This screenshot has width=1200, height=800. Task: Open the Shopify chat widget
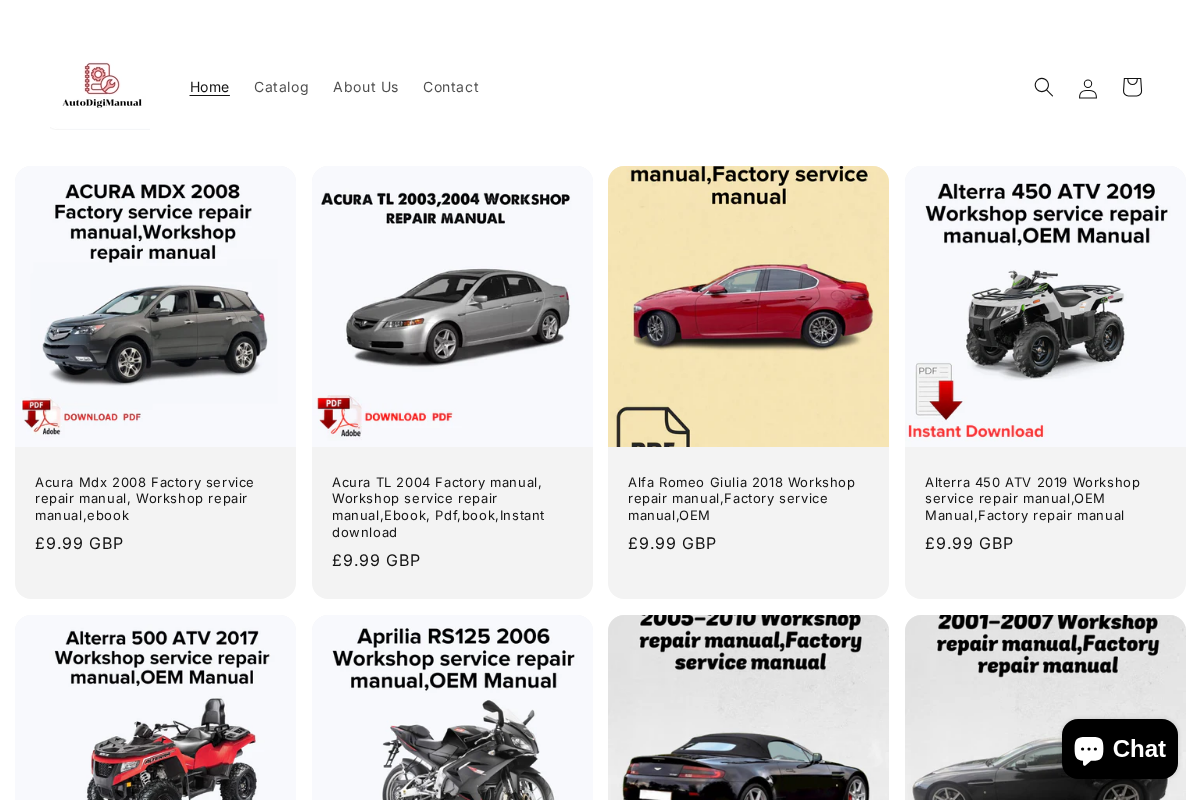1119,747
